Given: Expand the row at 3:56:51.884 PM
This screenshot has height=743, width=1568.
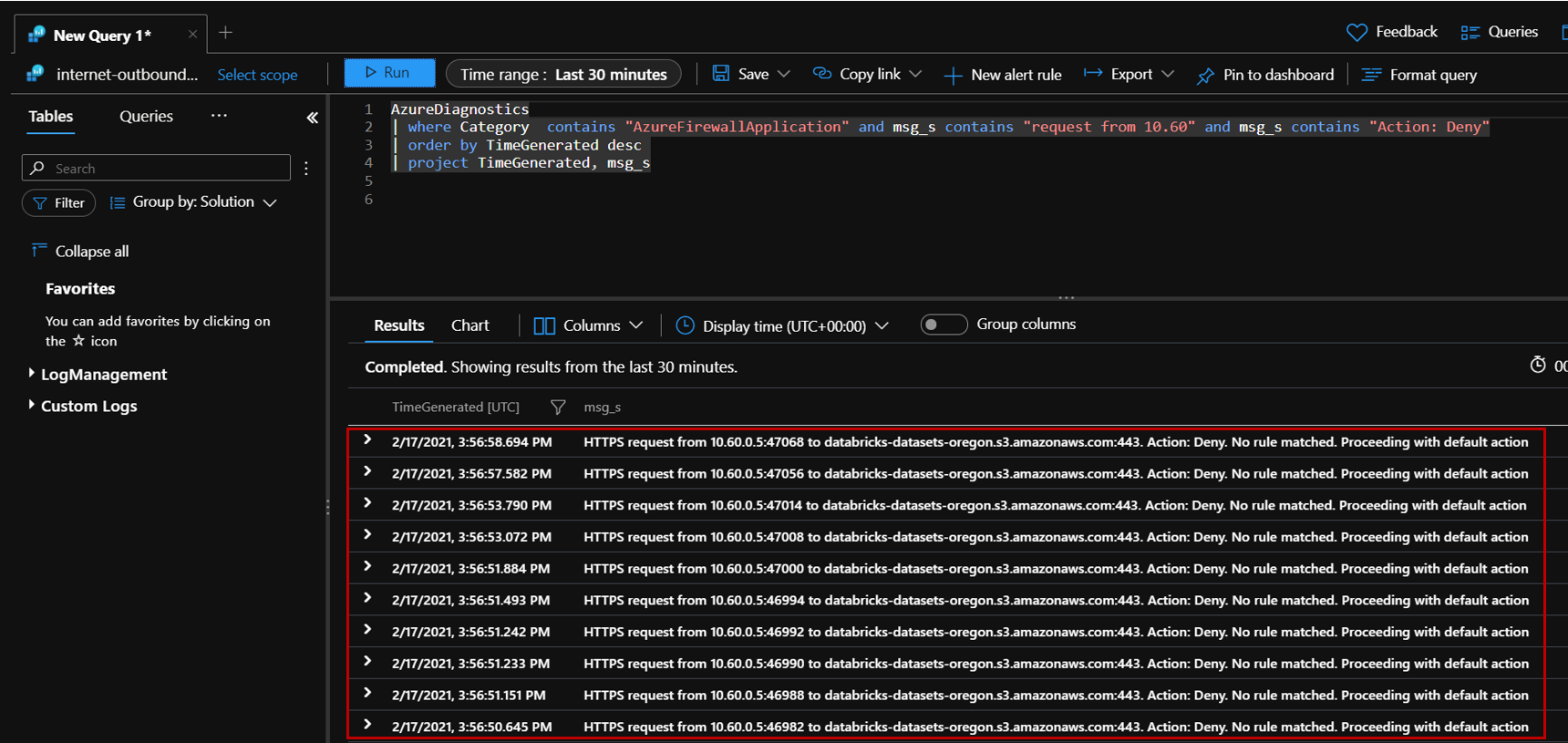Looking at the screenshot, I should coord(367,566).
